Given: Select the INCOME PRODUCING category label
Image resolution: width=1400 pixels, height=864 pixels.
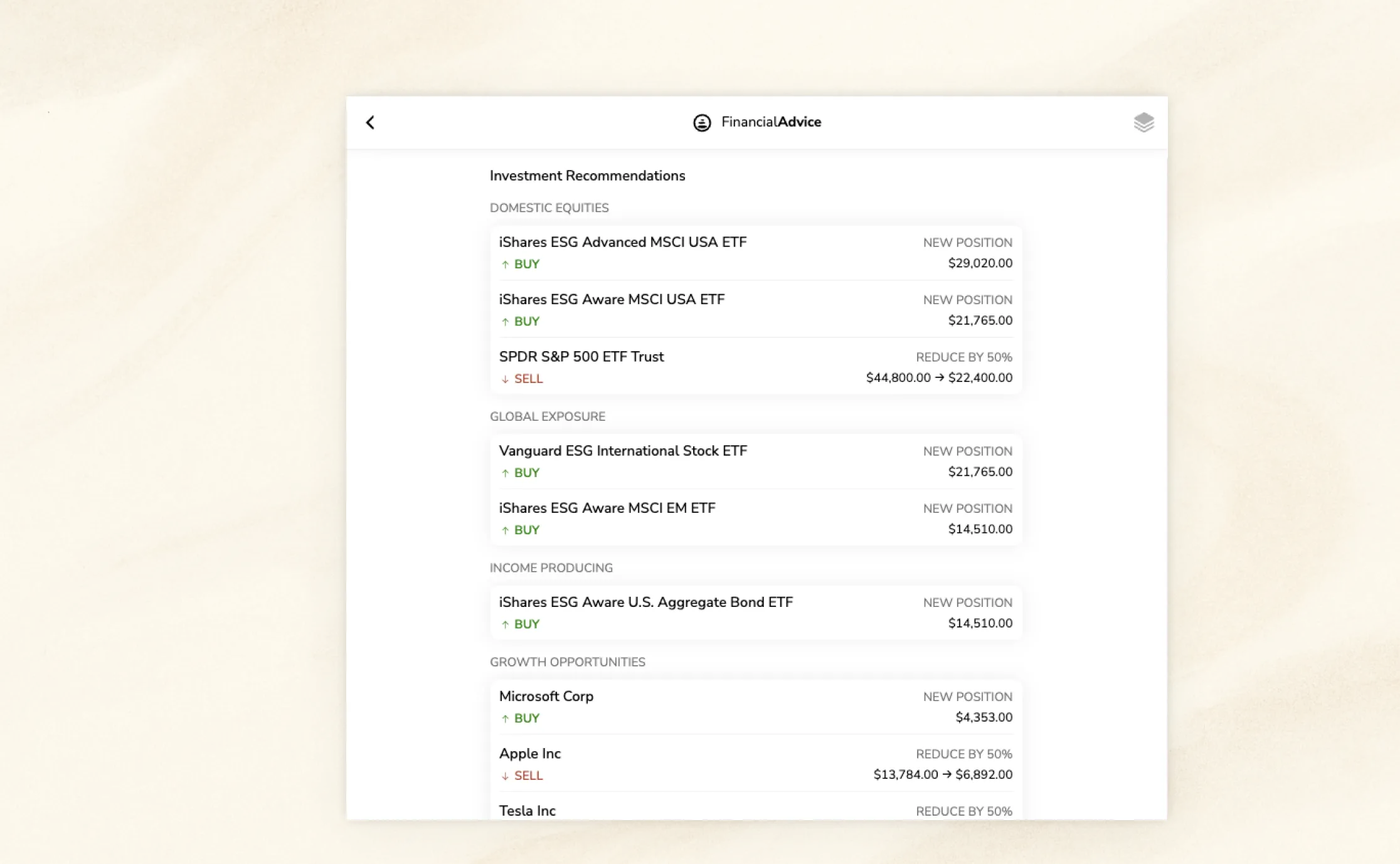Looking at the screenshot, I should [551, 567].
